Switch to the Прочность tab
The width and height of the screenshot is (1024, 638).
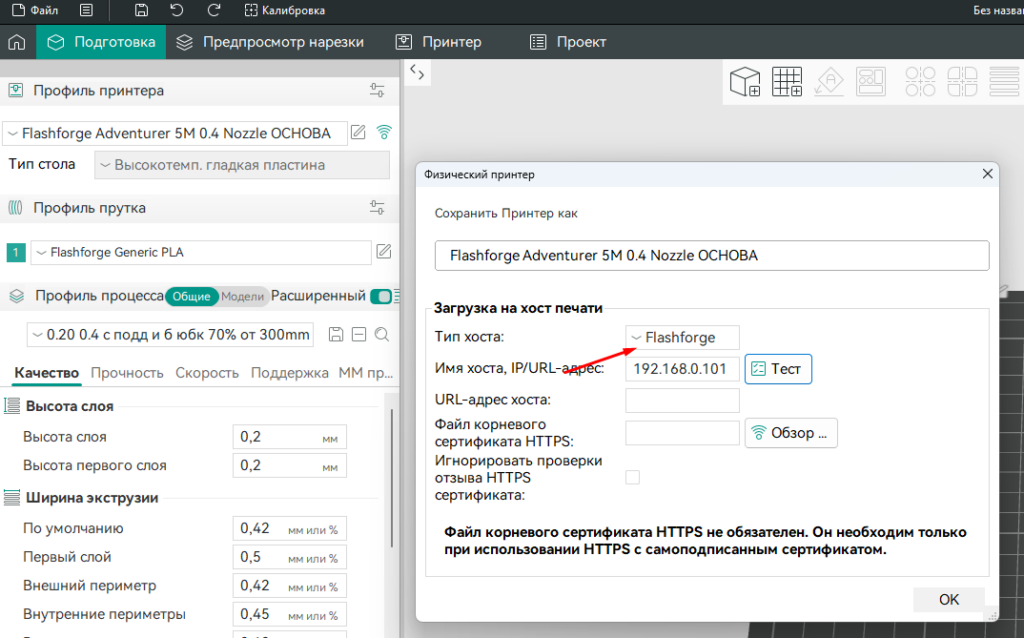point(127,373)
